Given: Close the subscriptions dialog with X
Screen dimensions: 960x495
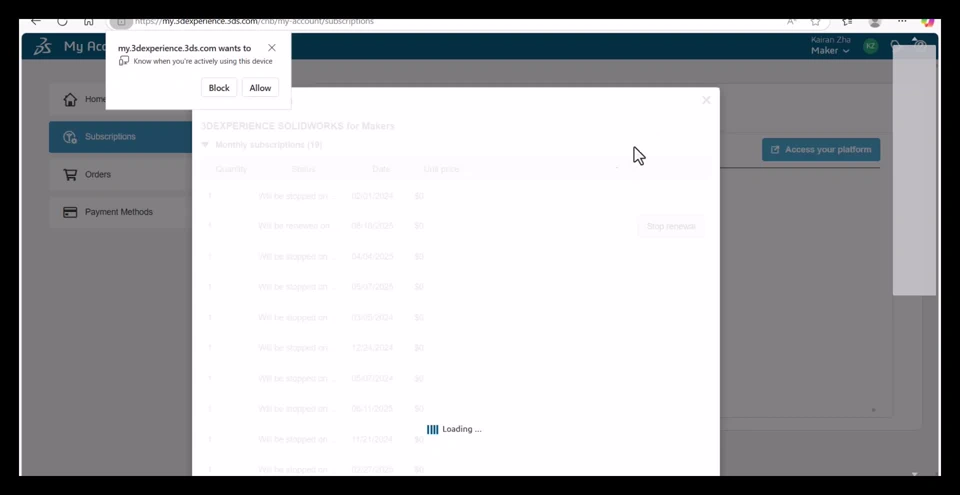Looking at the screenshot, I should tap(706, 100).
